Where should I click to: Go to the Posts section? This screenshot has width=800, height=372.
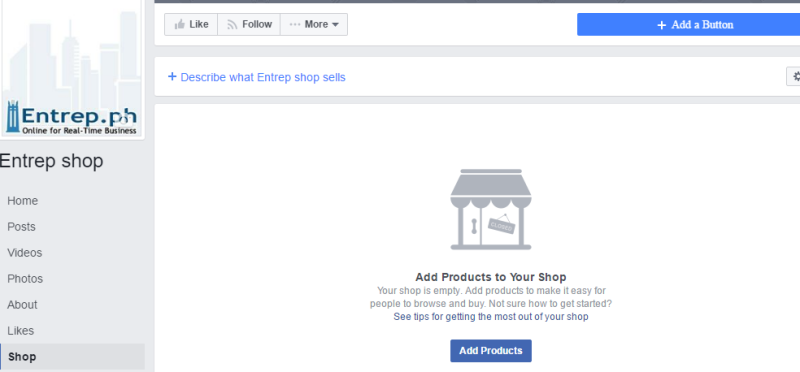[21, 227]
